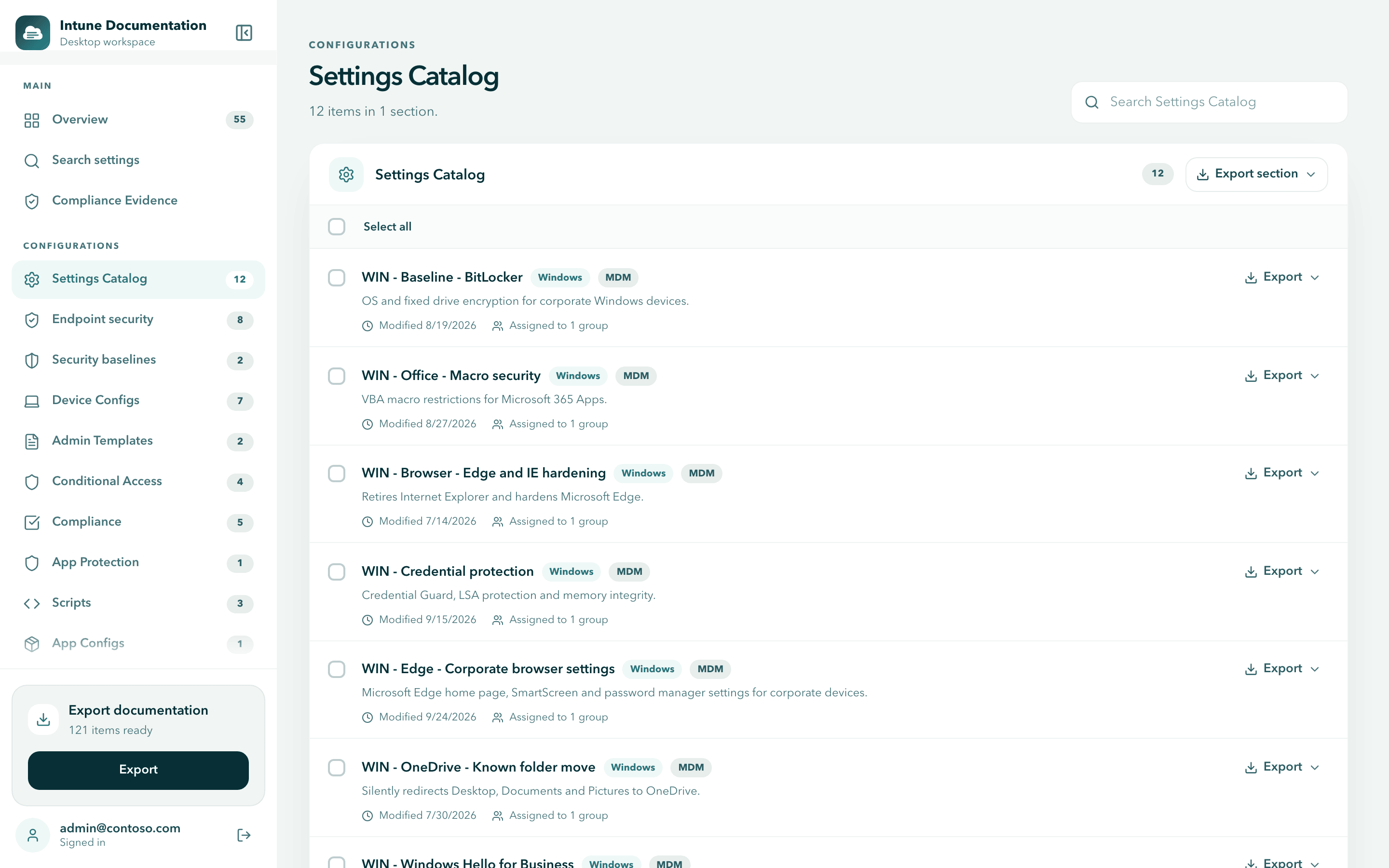The width and height of the screenshot is (1389, 868).
Task: Click the sign out icon next to admin@contoso.com
Action: click(x=244, y=835)
